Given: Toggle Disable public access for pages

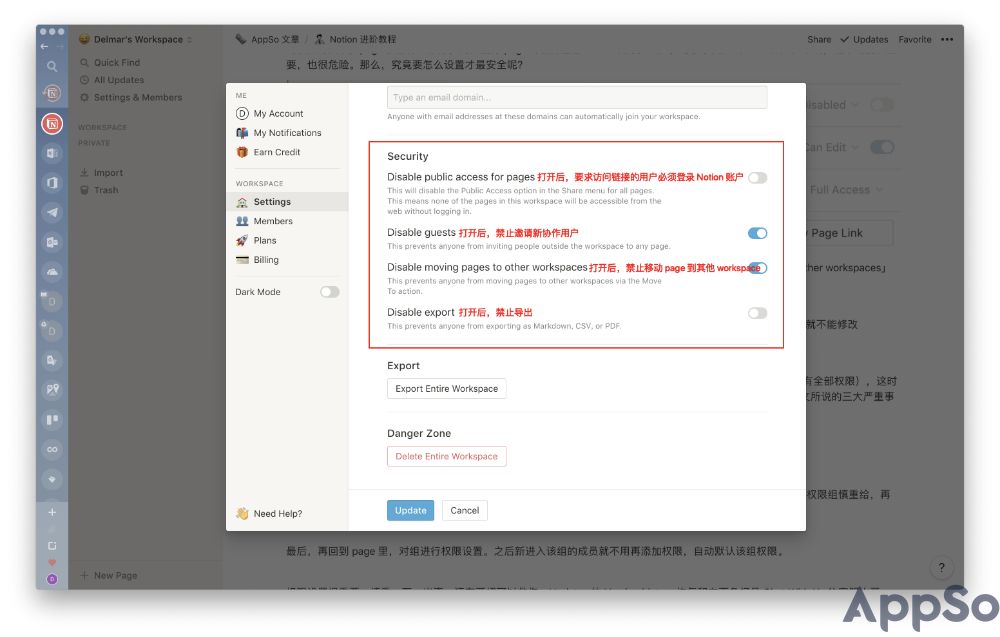Looking at the screenshot, I should pyautogui.click(x=757, y=178).
